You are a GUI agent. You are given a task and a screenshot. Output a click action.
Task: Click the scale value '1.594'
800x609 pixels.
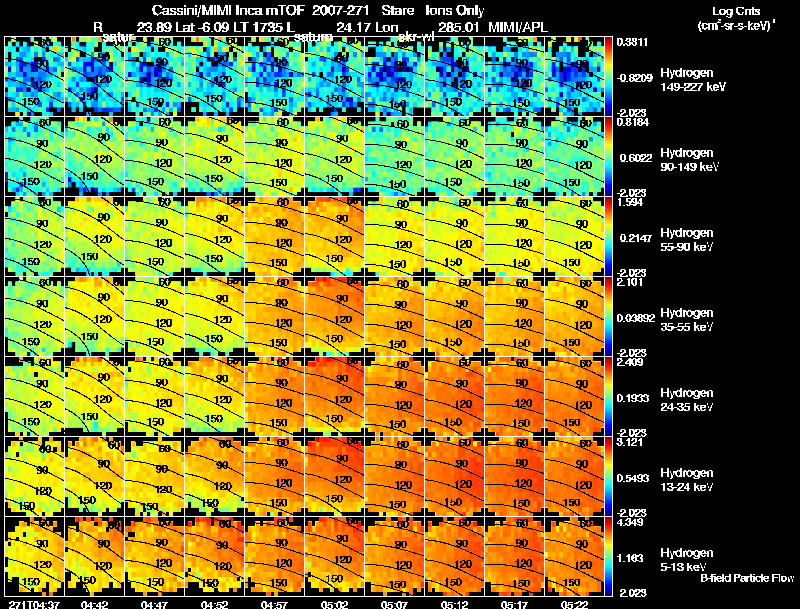tap(630, 202)
